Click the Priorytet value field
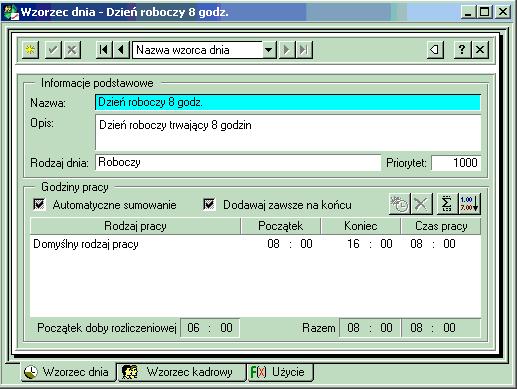517x389 pixels. click(x=456, y=163)
